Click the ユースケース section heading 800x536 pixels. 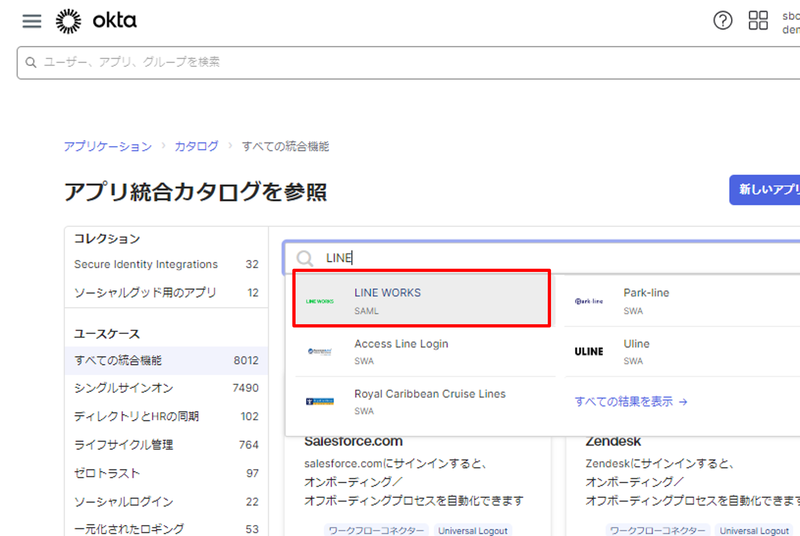click(x=107, y=334)
